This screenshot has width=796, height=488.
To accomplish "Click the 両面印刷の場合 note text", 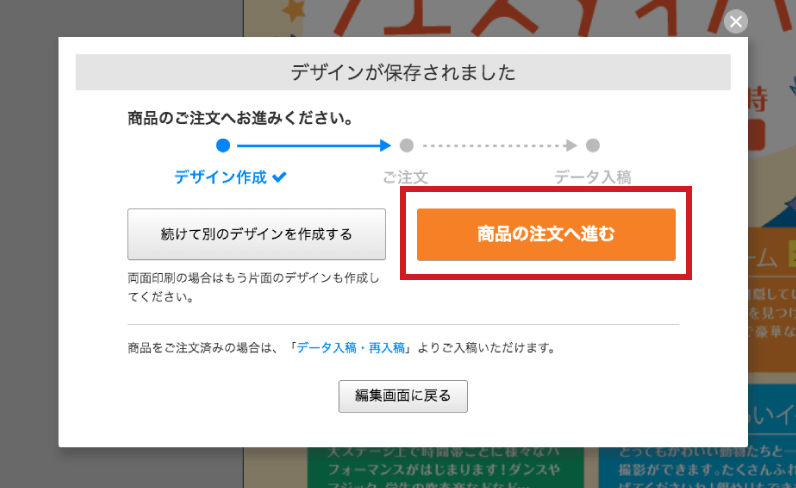I will (253, 287).
